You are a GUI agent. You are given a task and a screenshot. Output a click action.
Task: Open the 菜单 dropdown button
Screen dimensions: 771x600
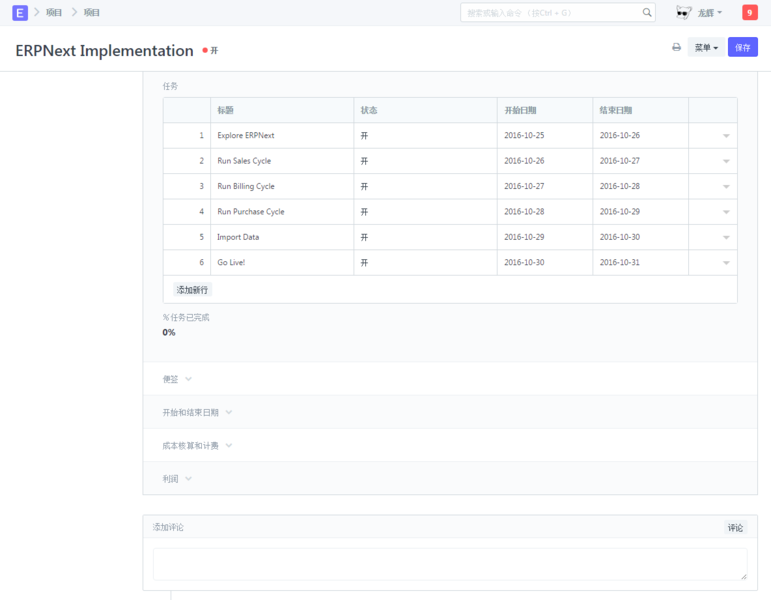tap(706, 47)
